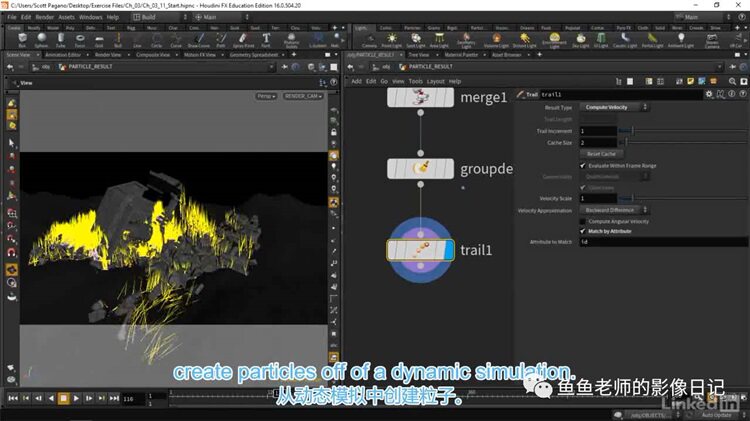Select the Null shelf tool
750x421 pixels.
(x=118, y=40)
